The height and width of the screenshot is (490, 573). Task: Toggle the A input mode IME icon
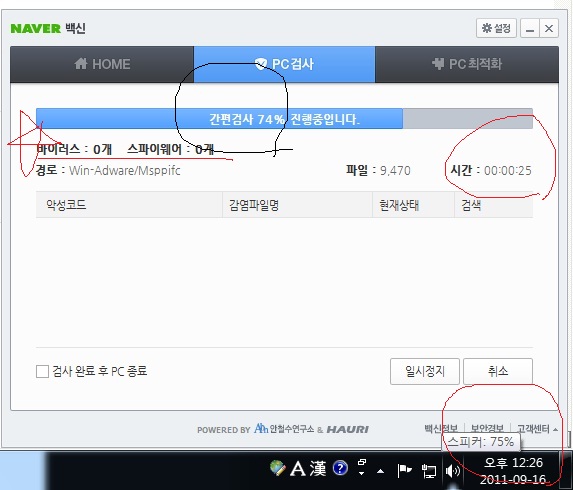click(x=297, y=468)
